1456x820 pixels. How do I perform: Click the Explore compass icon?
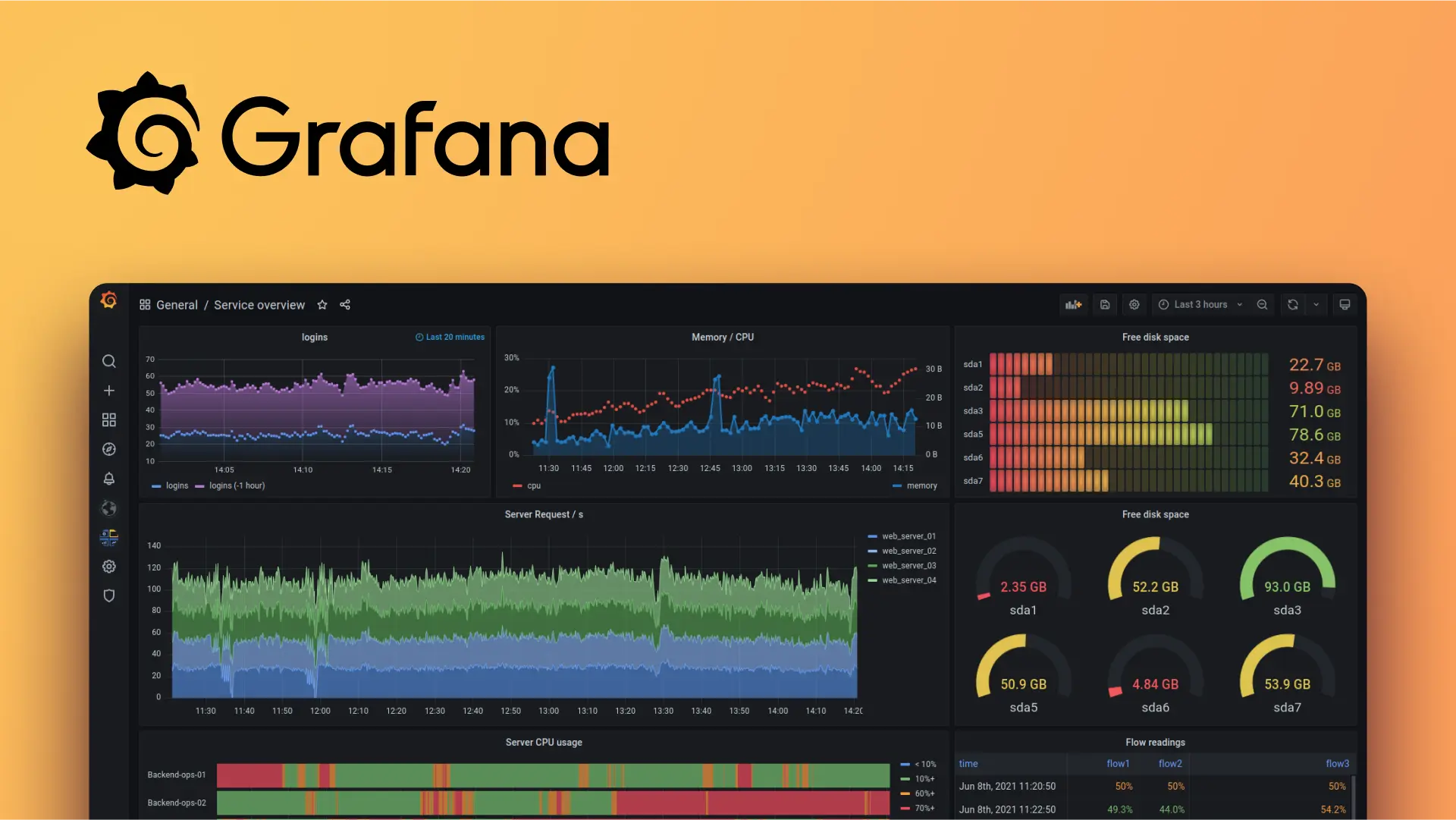click(109, 449)
